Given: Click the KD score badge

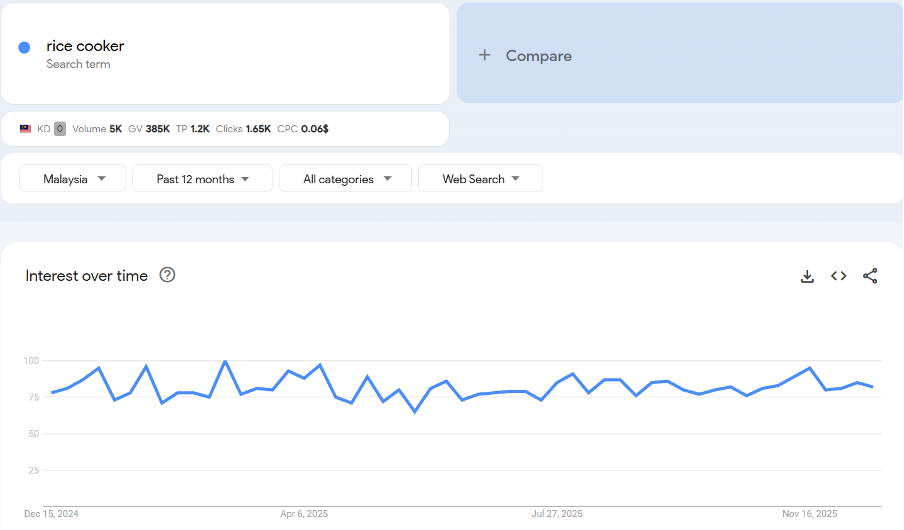Looking at the screenshot, I should click(60, 129).
